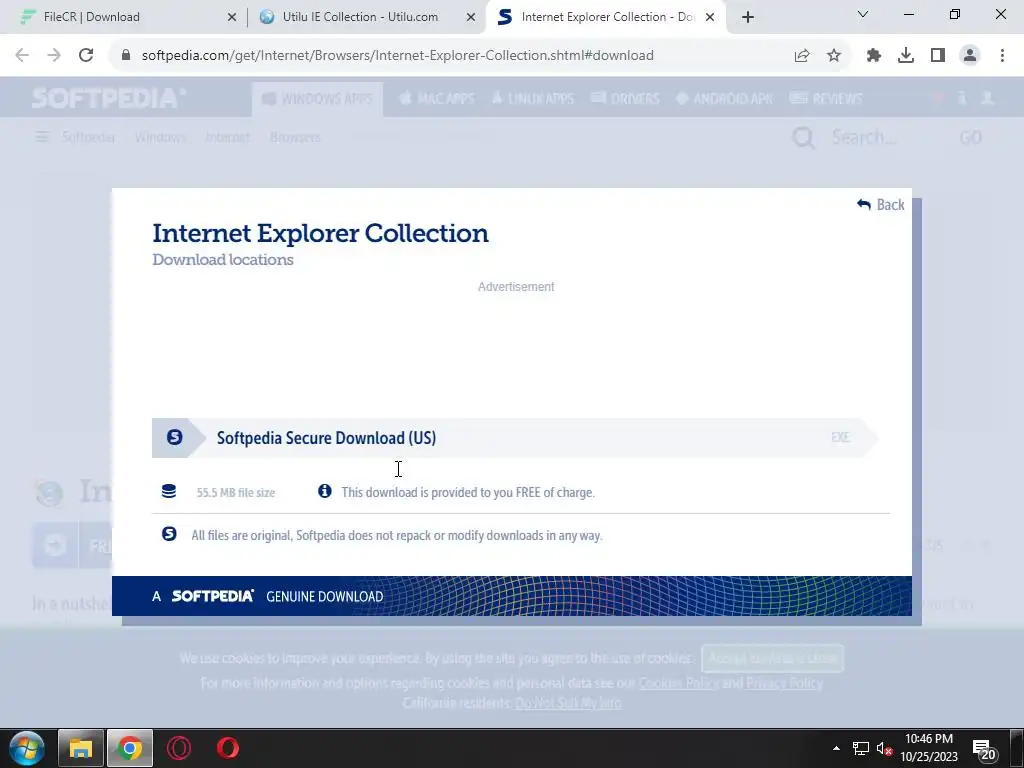Open the Cookies Policy link
The image size is (1024, 768).
(x=678, y=682)
